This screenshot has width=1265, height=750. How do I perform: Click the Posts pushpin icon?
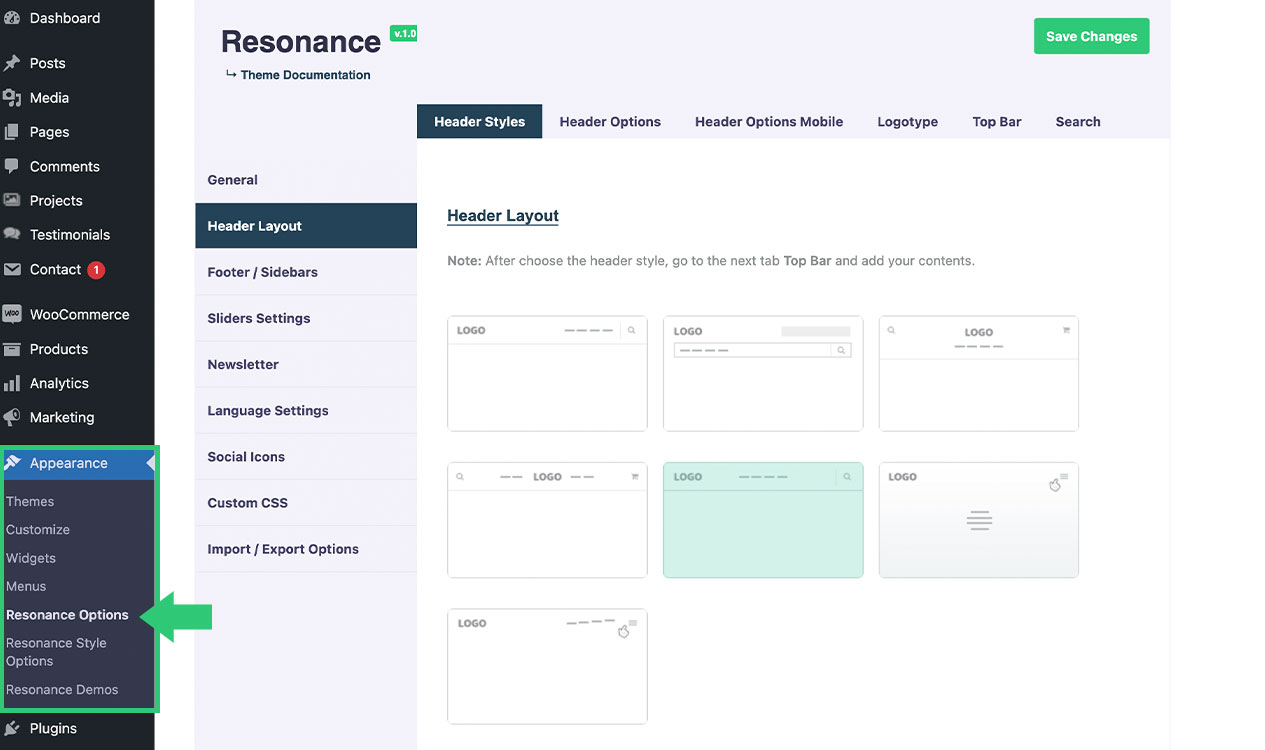(12, 63)
